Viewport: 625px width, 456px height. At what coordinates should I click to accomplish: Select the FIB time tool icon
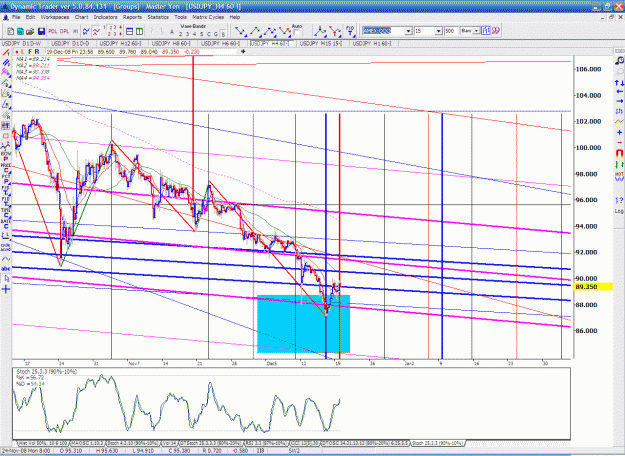click(x=350, y=31)
